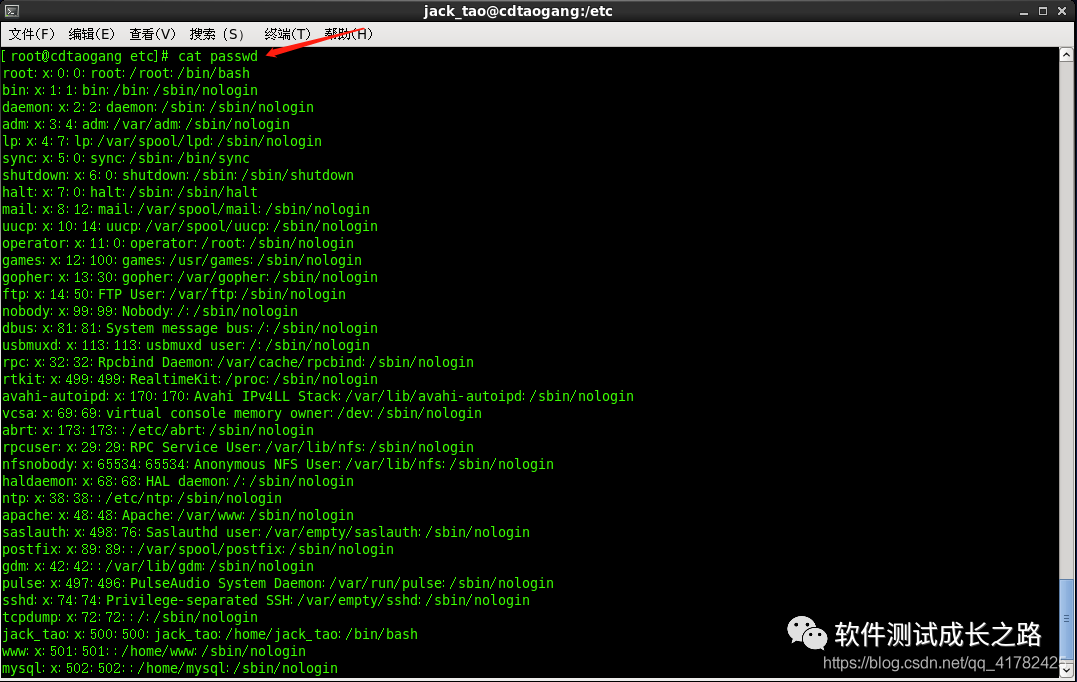Click the pulse PulseAudio System Daemon line
1077x682 pixels.
click(x=278, y=583)
